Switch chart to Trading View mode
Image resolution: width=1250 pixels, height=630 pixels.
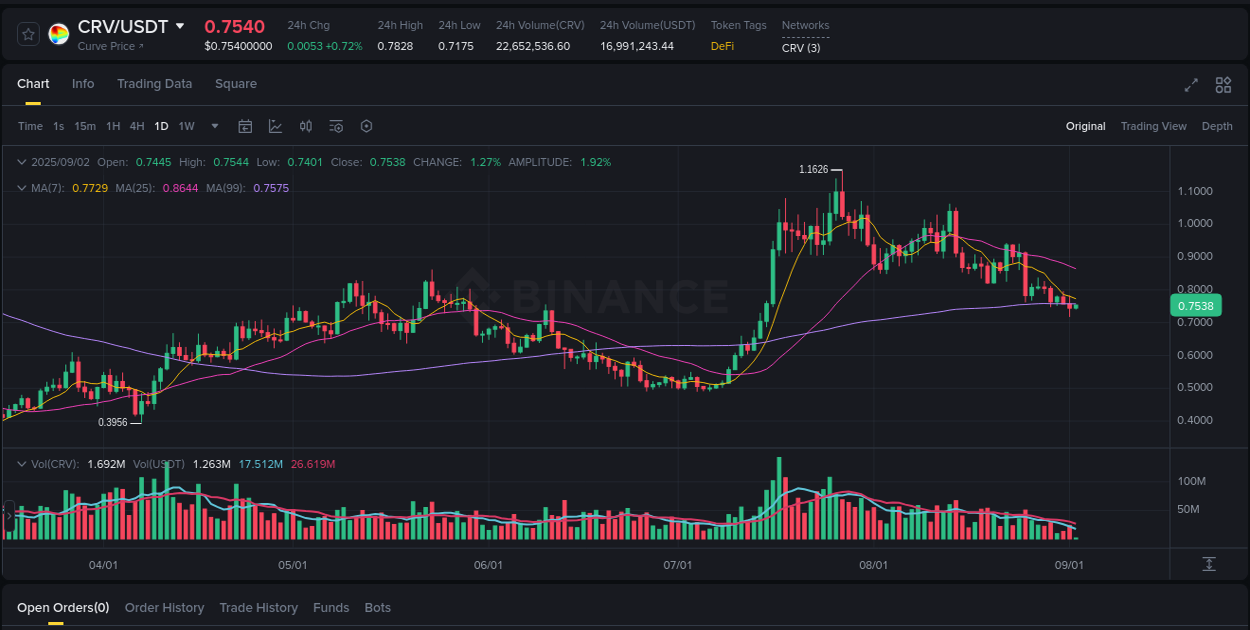[1154, 126]
